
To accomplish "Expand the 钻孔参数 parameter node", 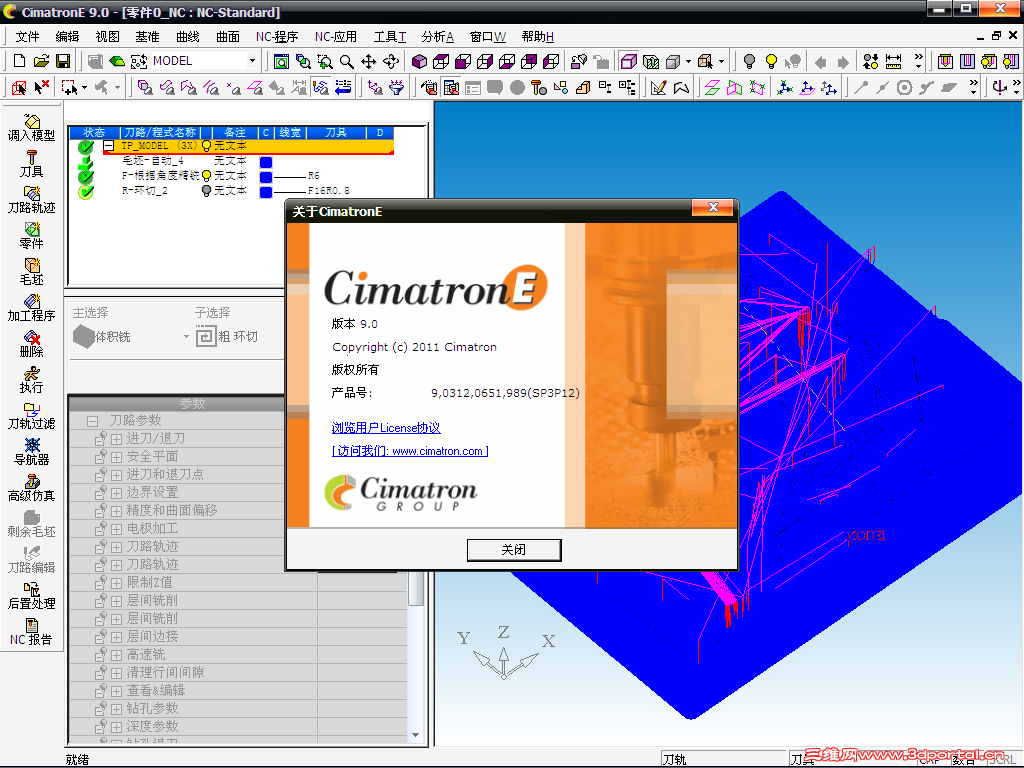I will pyautogui.click(x=116, y=709).
